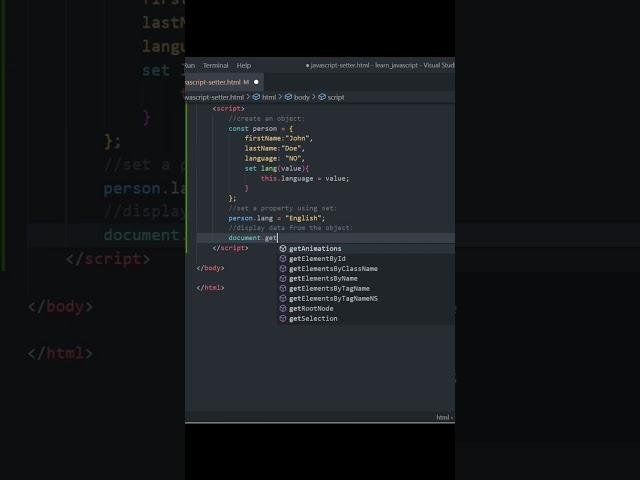Screen dimensions: 640x480
Task: Click the script breadcrumb segment
Action: [336, 97]
